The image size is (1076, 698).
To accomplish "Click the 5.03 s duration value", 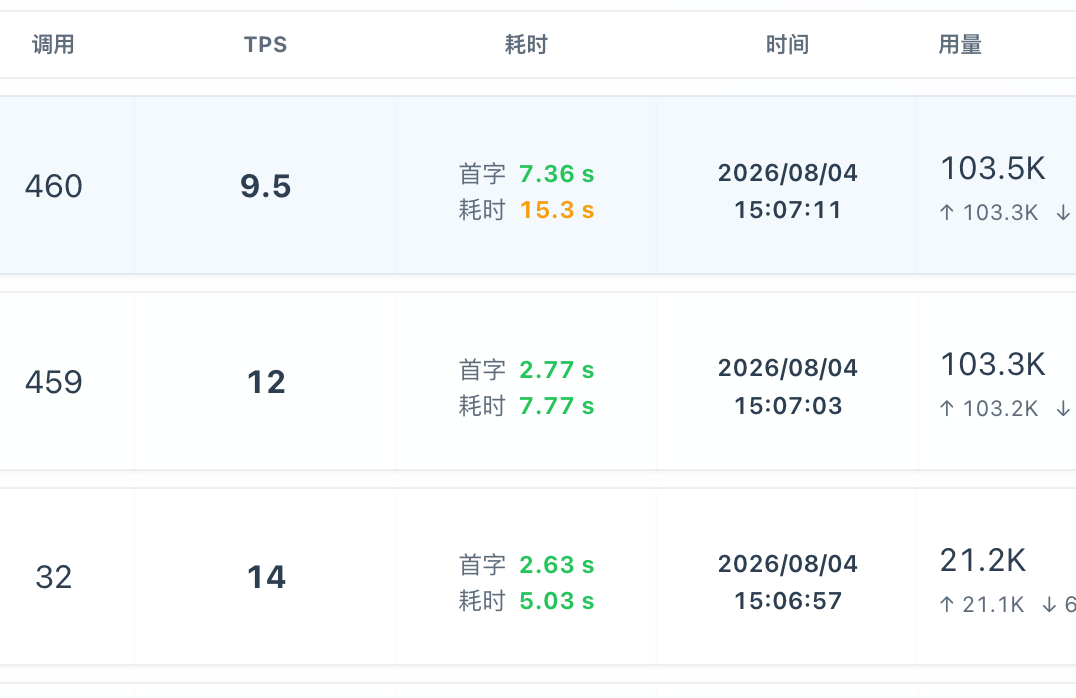I will pyautogui.click(x=557, y=601).
